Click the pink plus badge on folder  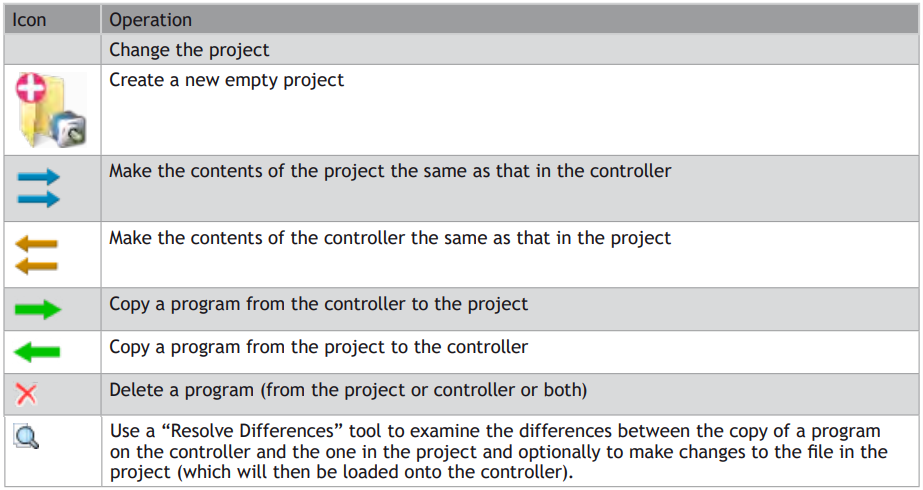(x=31, y=88)
